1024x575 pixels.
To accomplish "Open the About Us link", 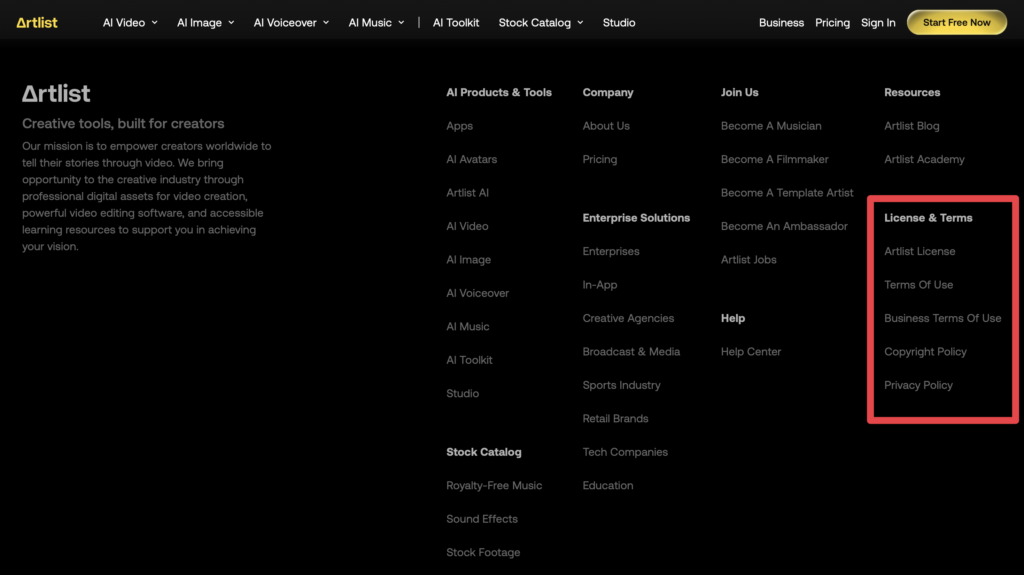I will coord(606,125).
